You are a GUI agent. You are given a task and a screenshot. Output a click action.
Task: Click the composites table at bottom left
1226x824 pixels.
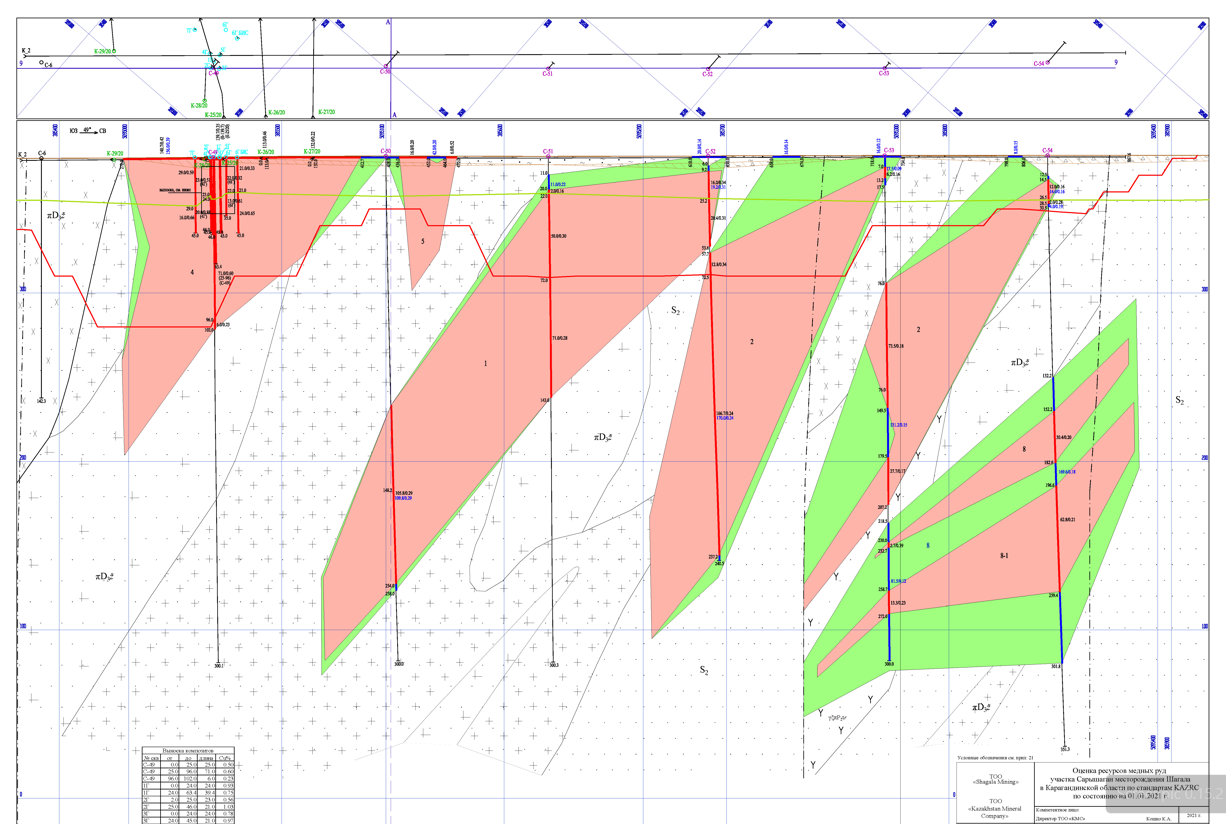189,785
